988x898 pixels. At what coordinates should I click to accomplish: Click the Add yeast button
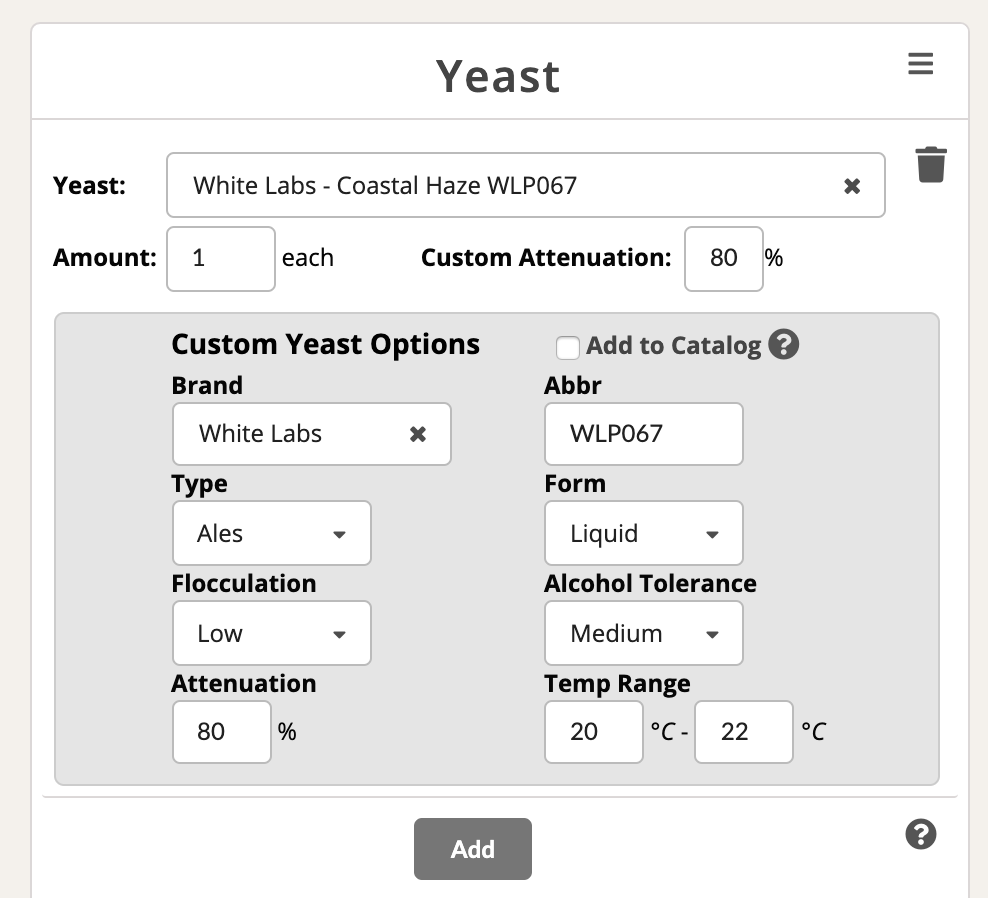[473, 849]
